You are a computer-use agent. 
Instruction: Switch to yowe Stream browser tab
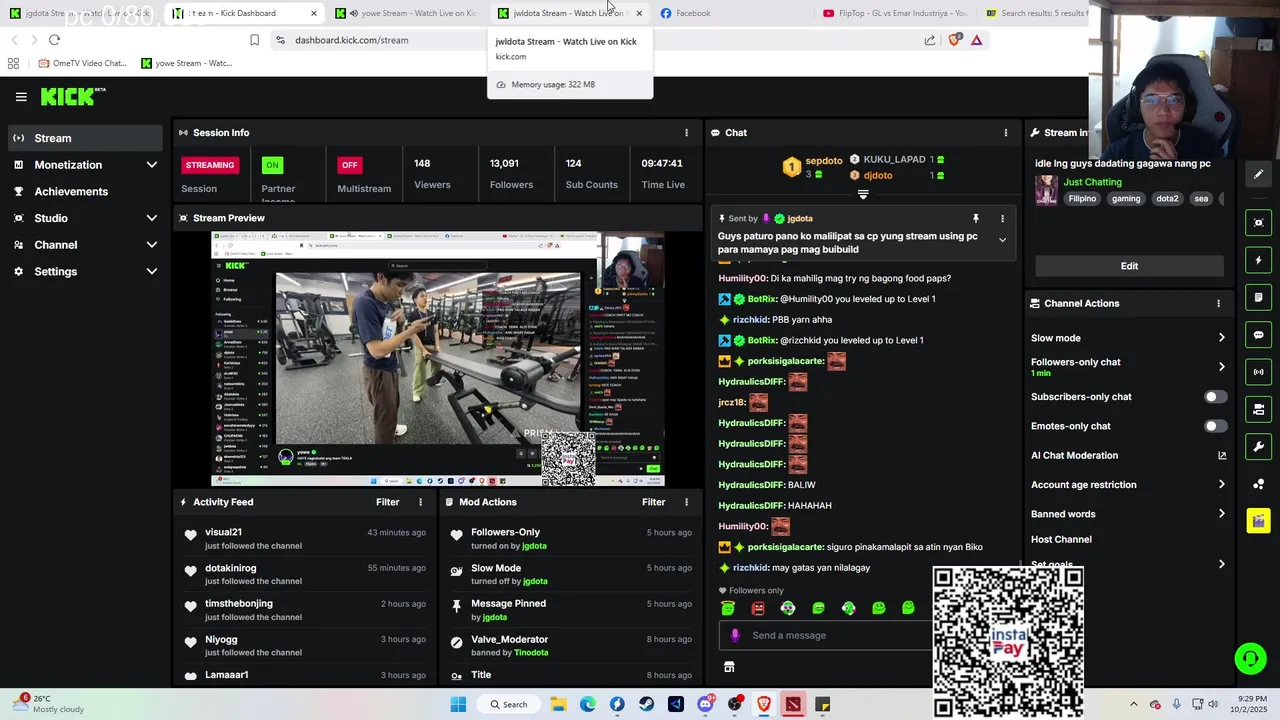click(x=407, y=13)
